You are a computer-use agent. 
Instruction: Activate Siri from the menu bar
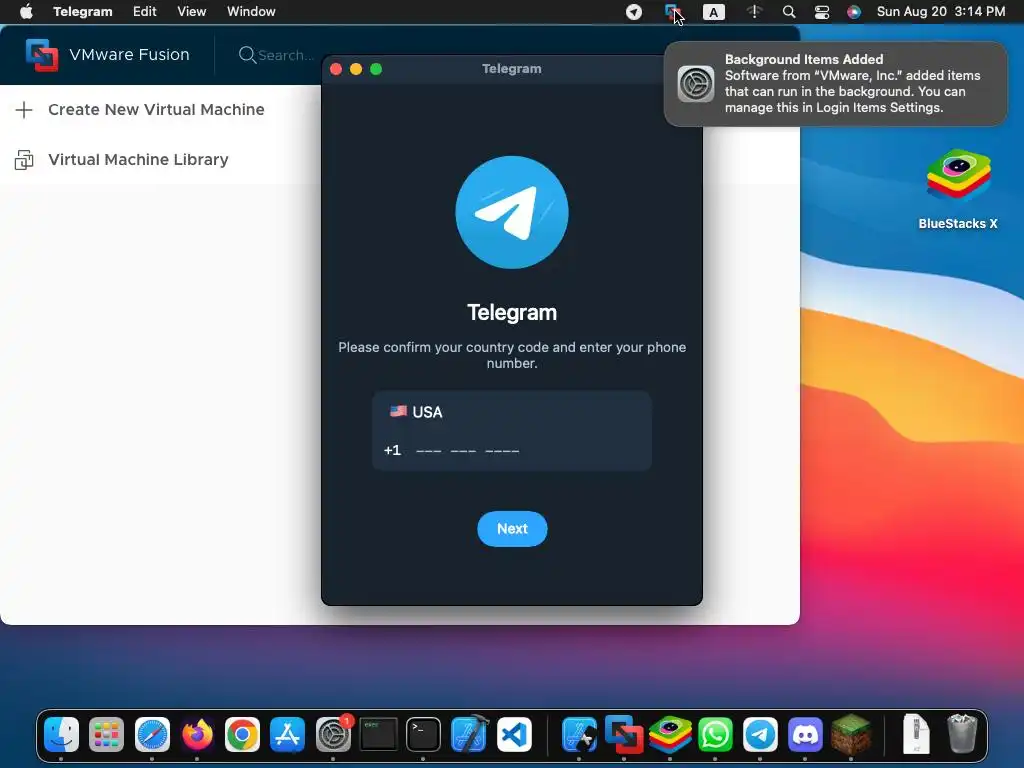(x=854, y=12)
